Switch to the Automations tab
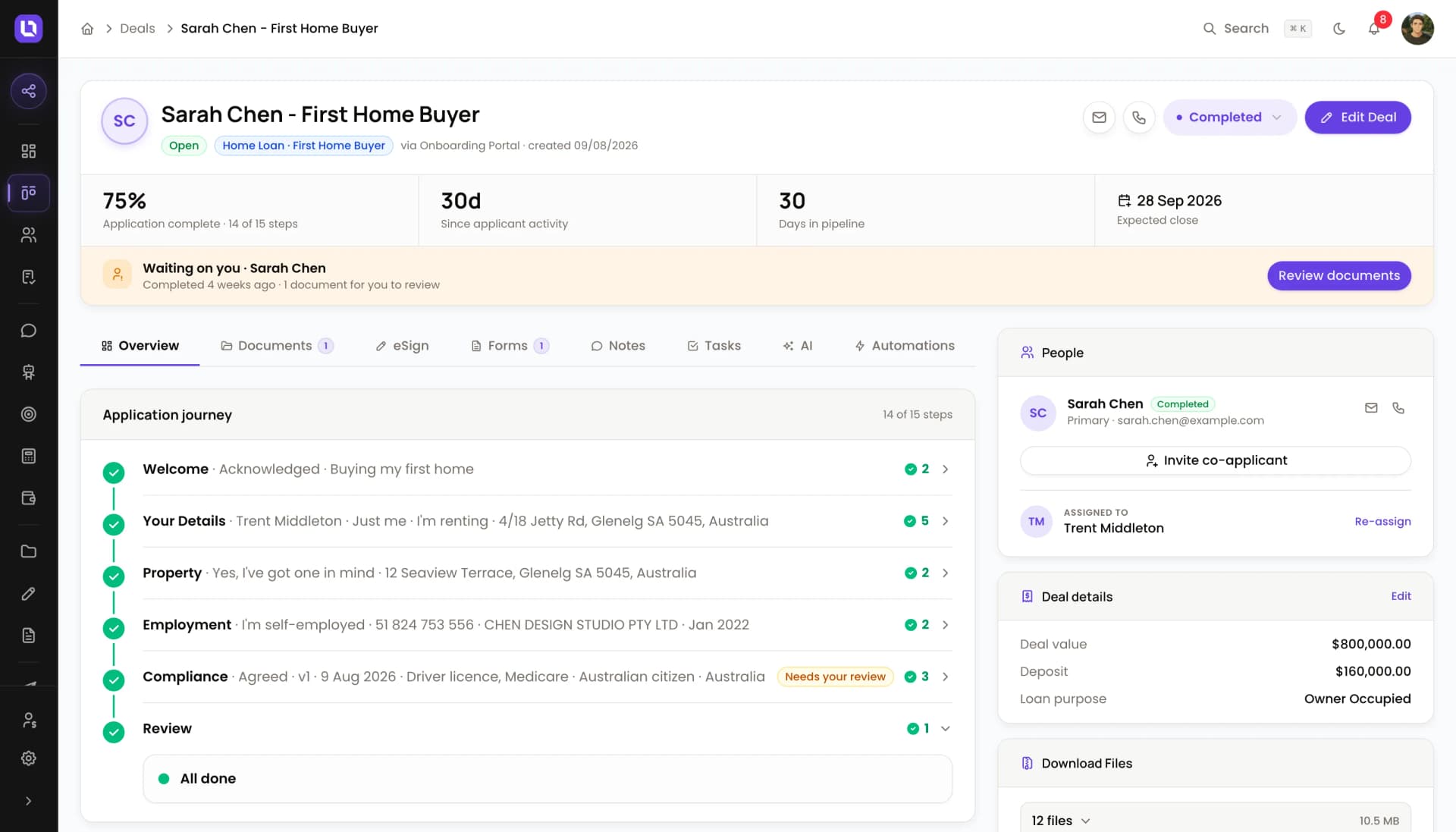Image resolution: width=1456 pixels, height=832 pixels. 905,346
